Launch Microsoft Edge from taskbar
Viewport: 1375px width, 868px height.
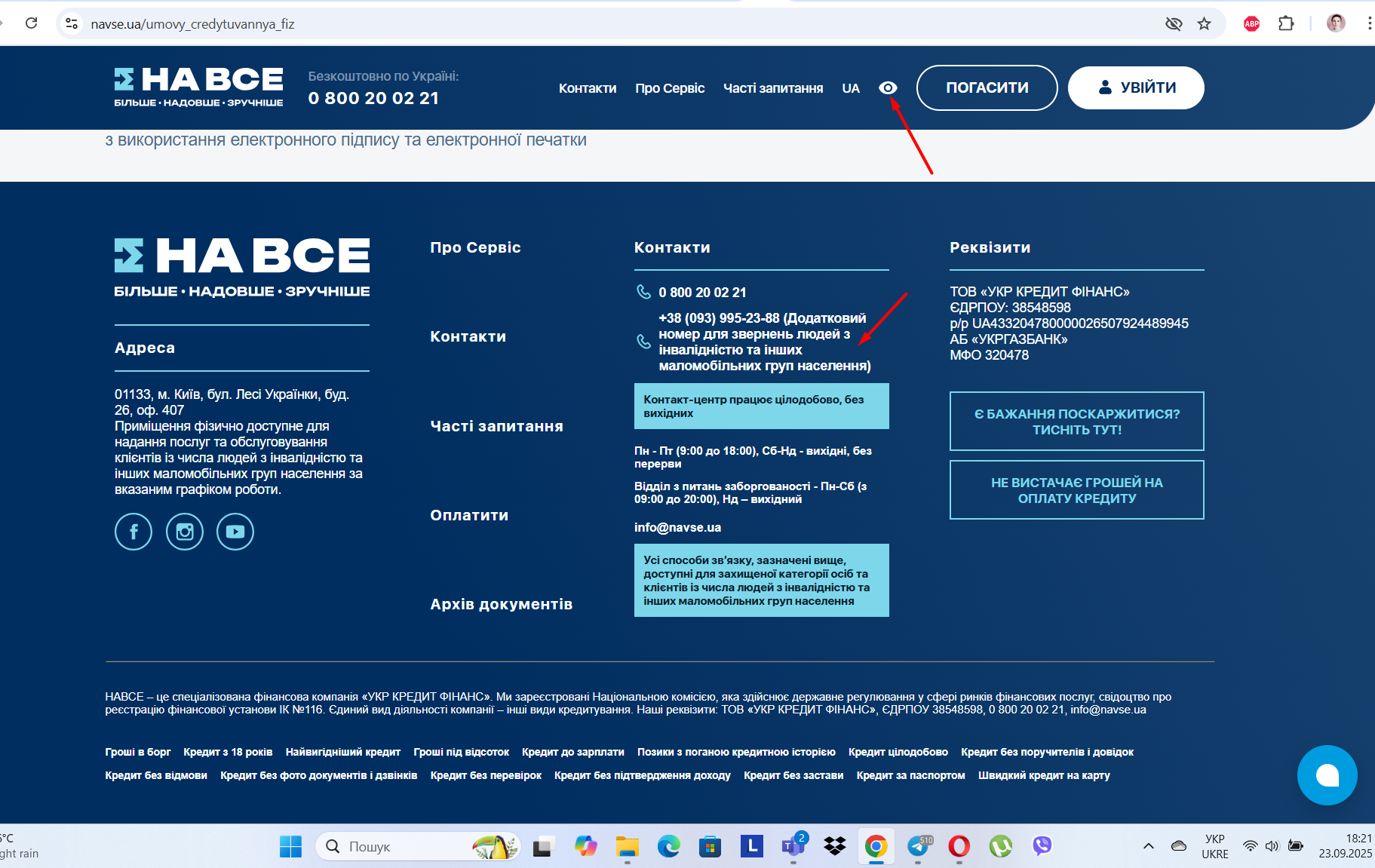tap(668, 846)
